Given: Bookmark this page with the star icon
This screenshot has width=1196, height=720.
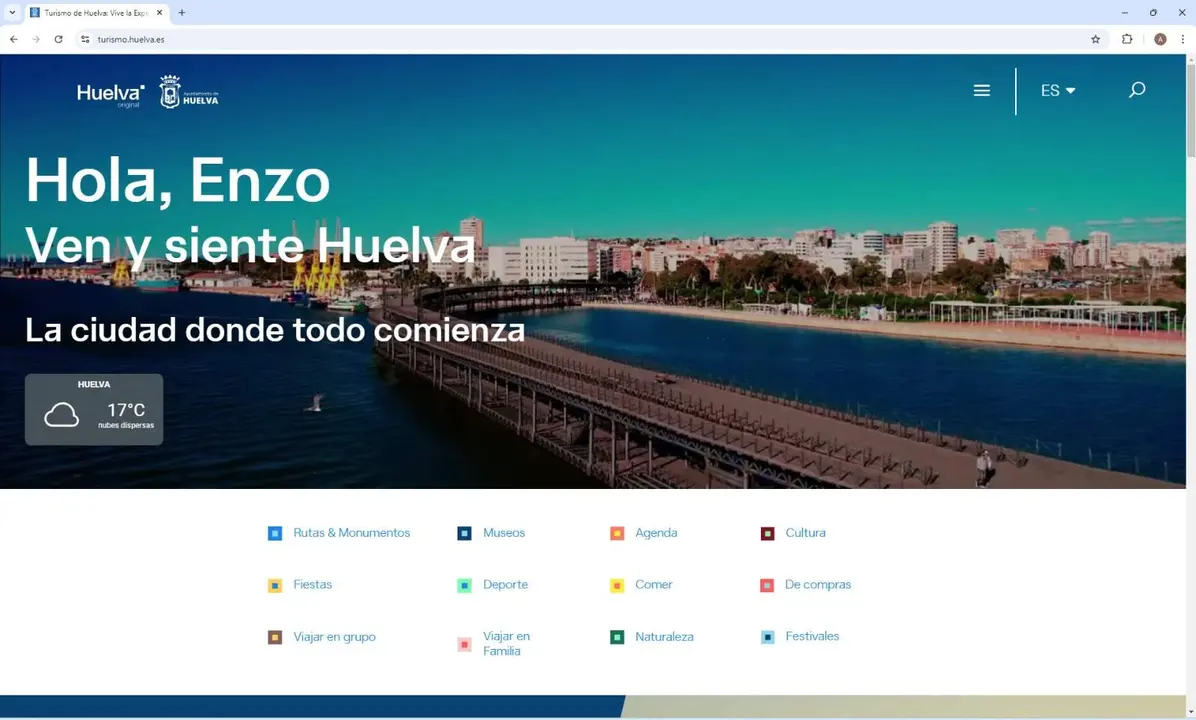Looking at the screenshot, I should point(1095,40).
